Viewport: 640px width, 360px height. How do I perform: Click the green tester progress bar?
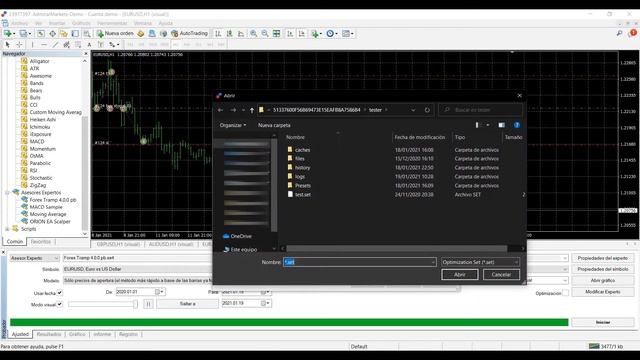coord(289,322)
